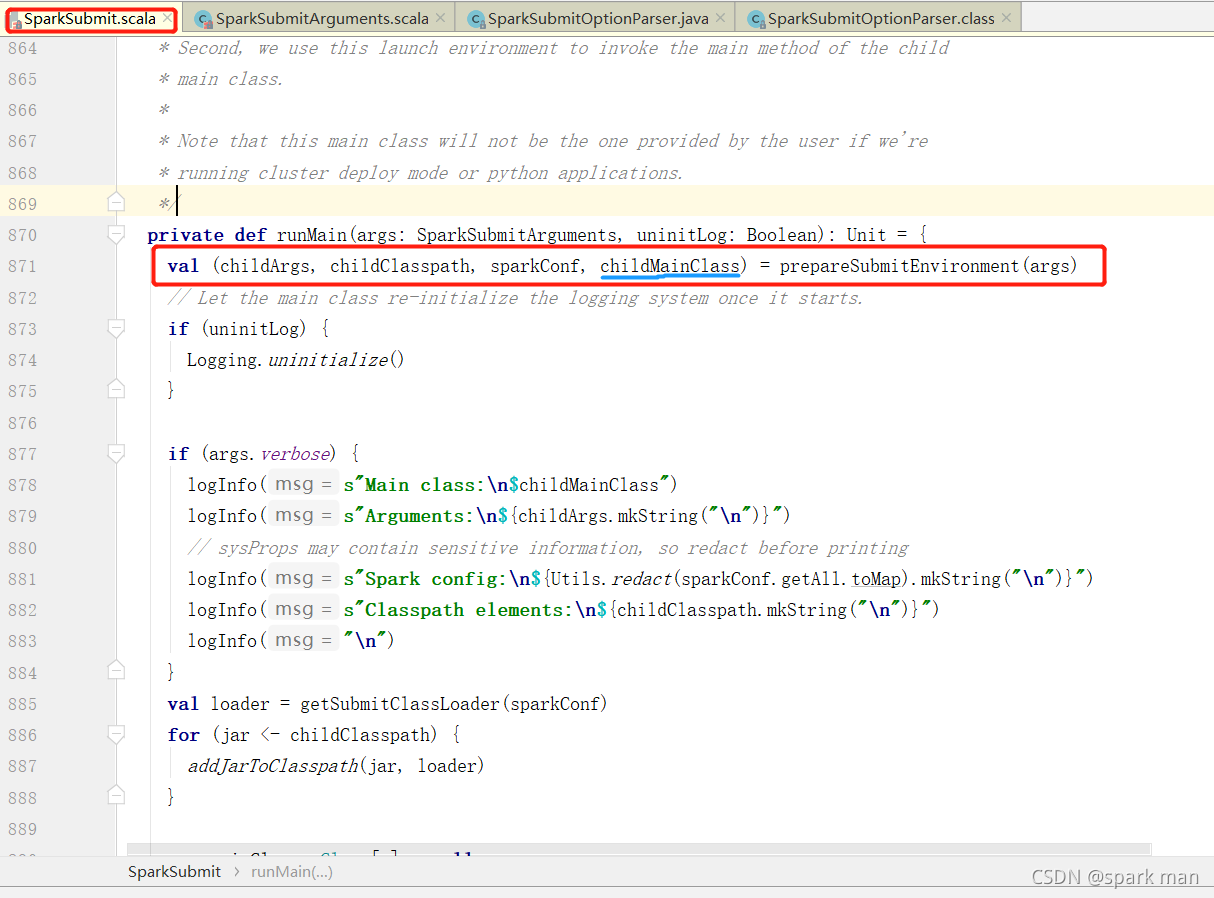Click logInfo on the Arguments line 879

point(222,516)
